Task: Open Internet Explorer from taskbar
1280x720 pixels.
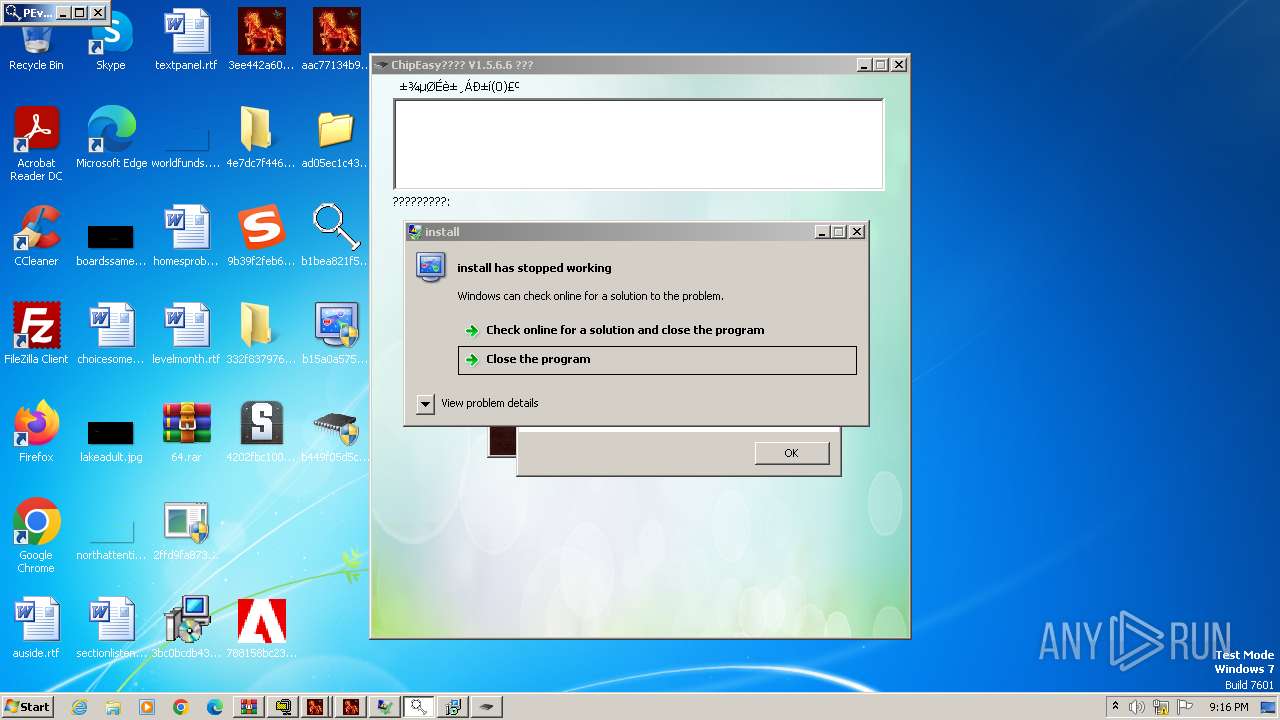Action: 79,707
